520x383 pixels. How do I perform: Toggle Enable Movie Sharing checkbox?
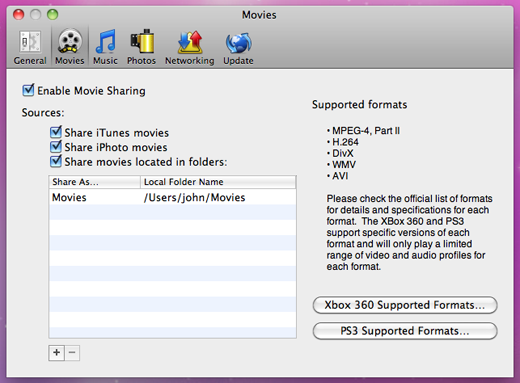pyautogui.click(x=28, y=90)
